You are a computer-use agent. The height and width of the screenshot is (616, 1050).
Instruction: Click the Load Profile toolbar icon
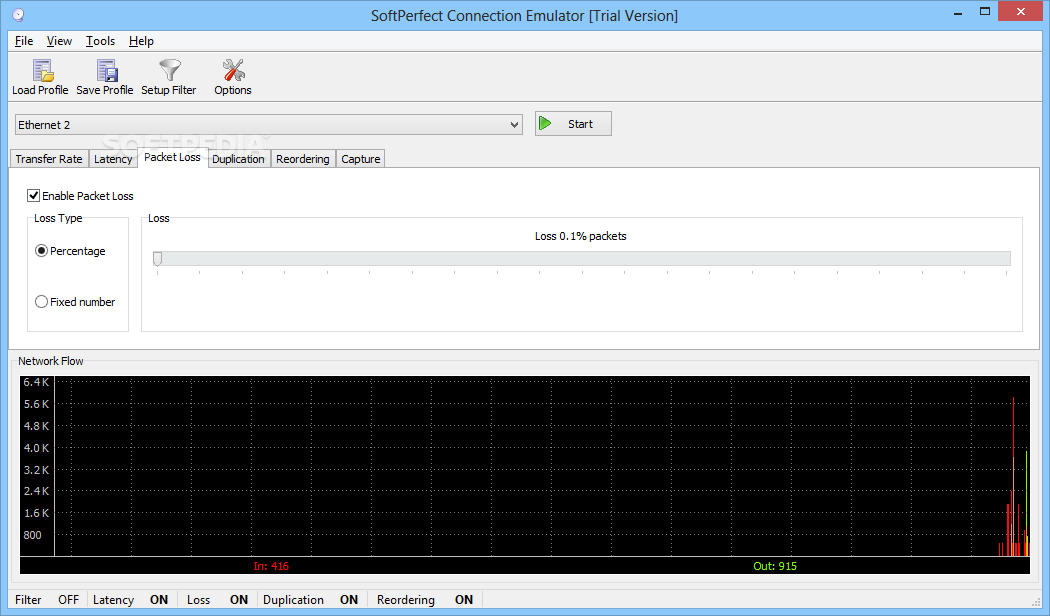click(42, 70)
